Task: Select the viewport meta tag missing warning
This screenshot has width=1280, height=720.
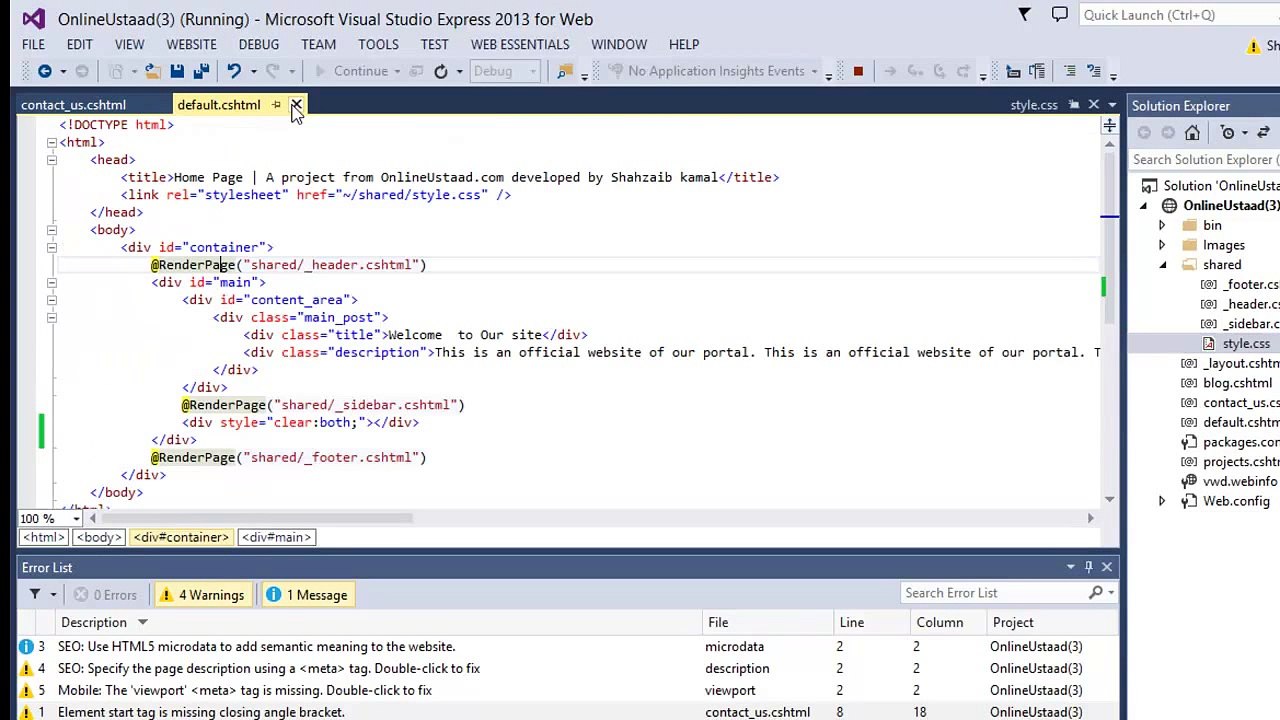Action: click(568, 690)
